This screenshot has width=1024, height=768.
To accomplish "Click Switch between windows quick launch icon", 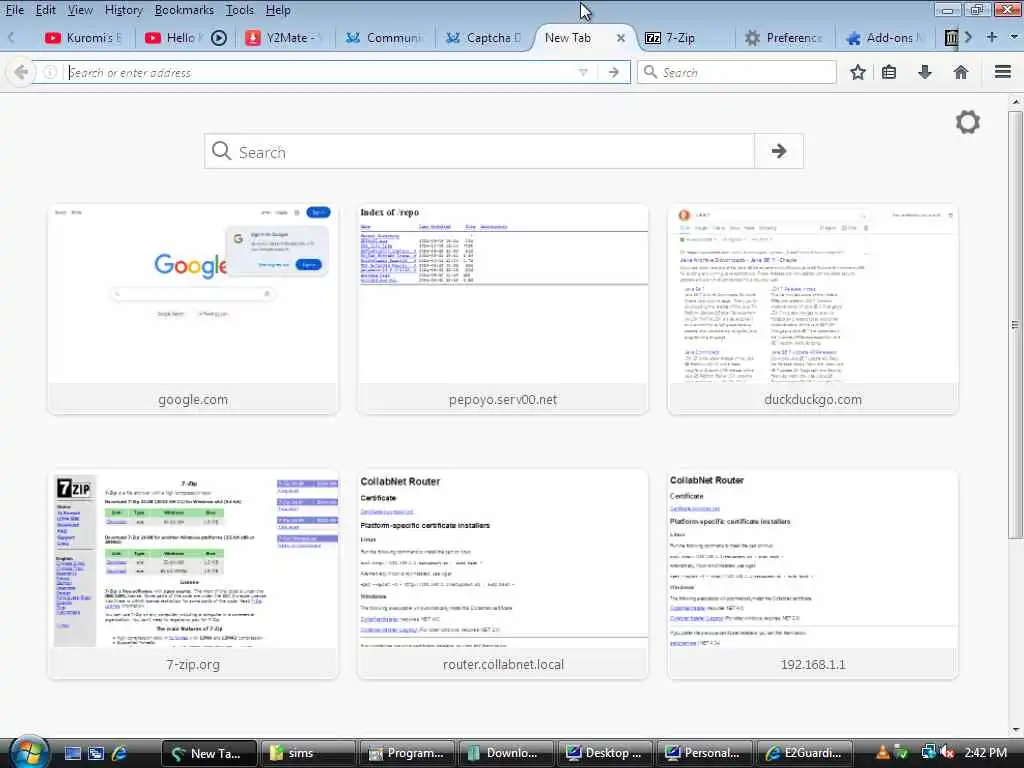I will [96, 753].
